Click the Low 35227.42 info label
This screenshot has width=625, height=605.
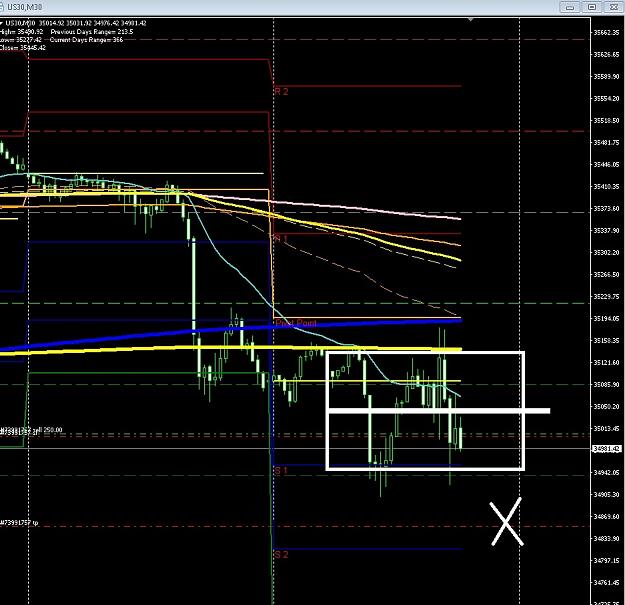(21, 40)
